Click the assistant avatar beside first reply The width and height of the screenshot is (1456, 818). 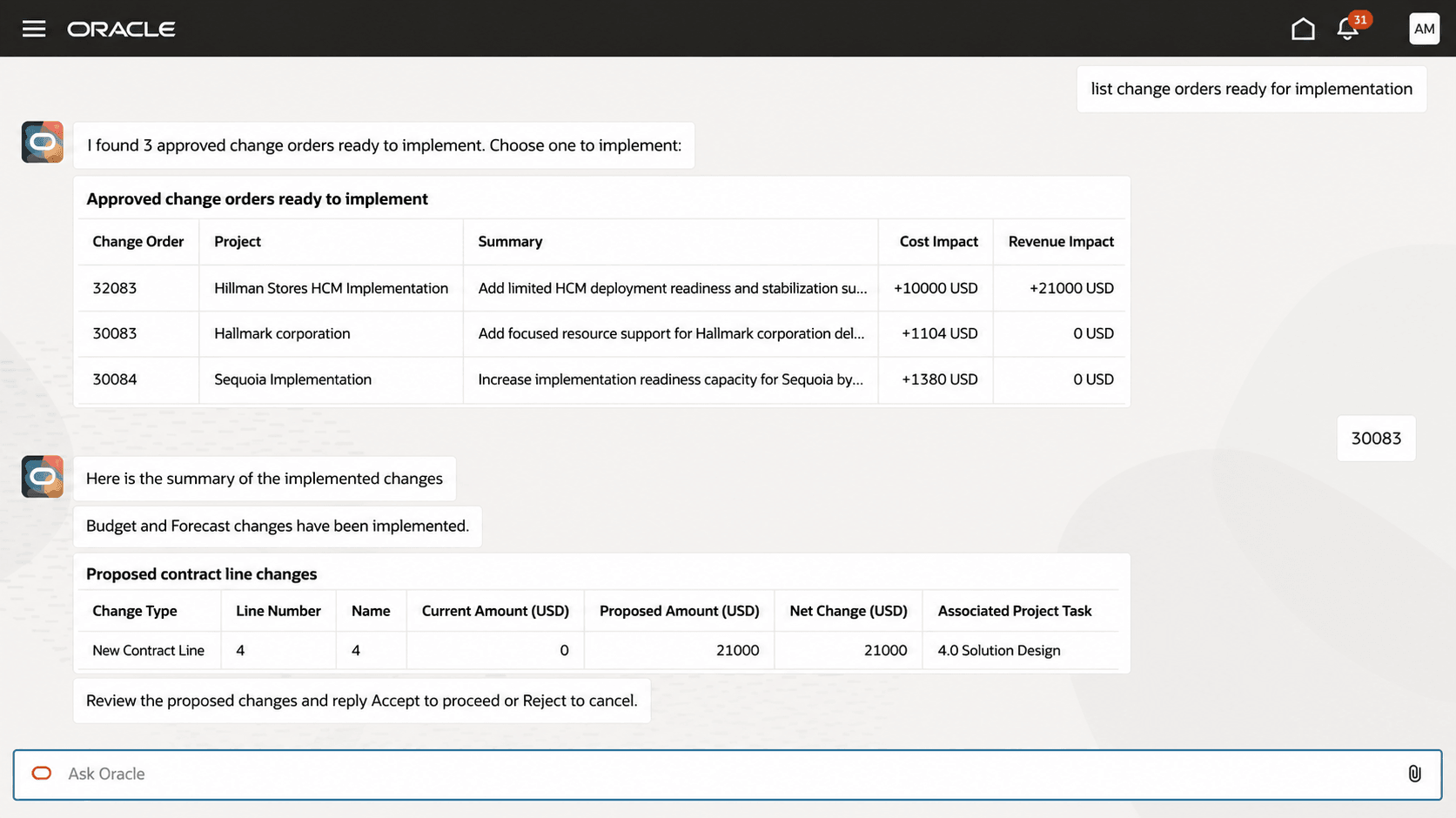coord(43,142)
